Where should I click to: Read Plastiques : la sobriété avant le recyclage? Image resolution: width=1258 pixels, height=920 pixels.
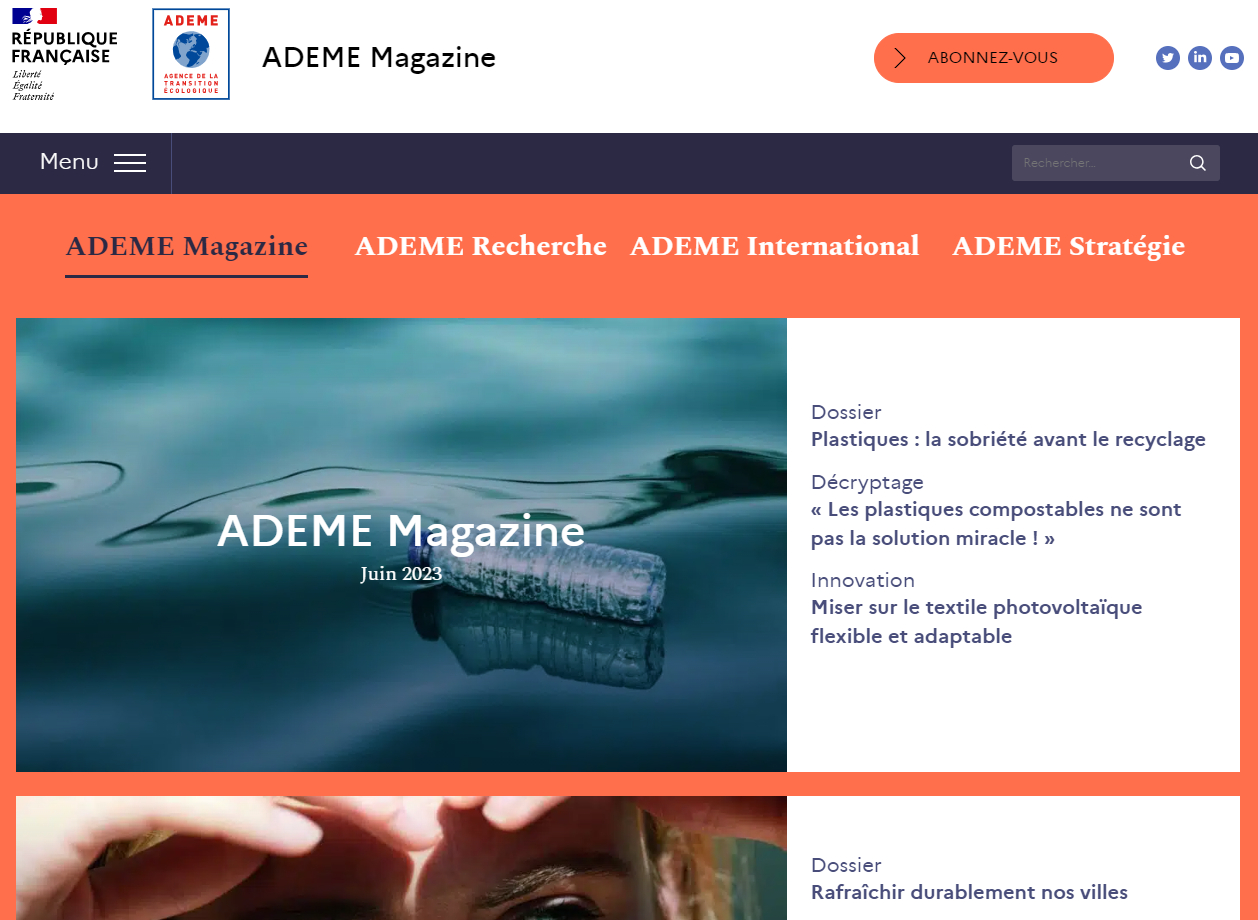1008,440
